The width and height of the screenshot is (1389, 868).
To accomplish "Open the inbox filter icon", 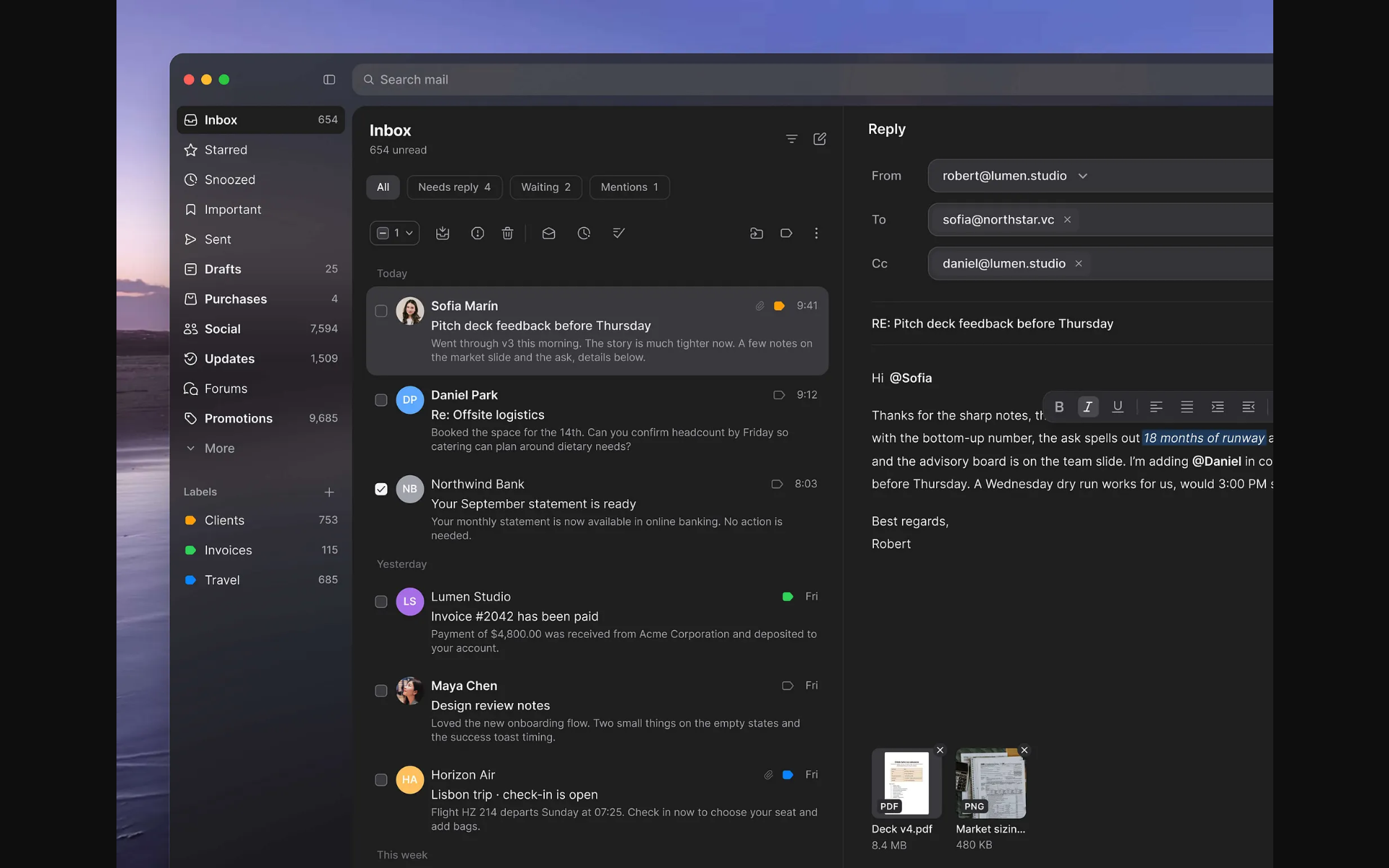I will click(x=791, y=139).
